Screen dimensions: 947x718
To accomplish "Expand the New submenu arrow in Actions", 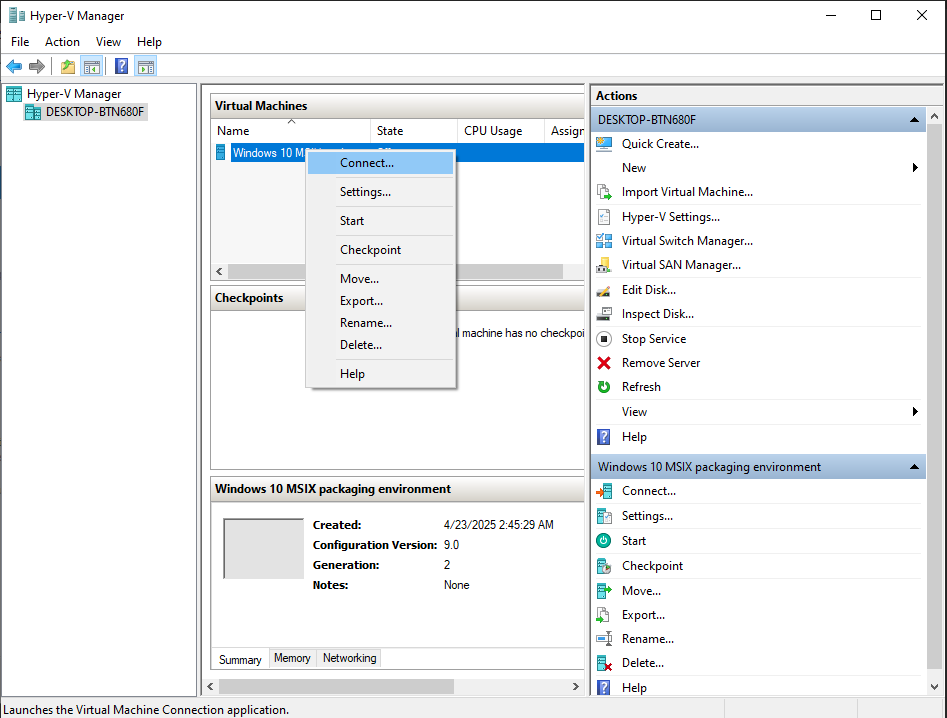I will [x=915, y=168].
